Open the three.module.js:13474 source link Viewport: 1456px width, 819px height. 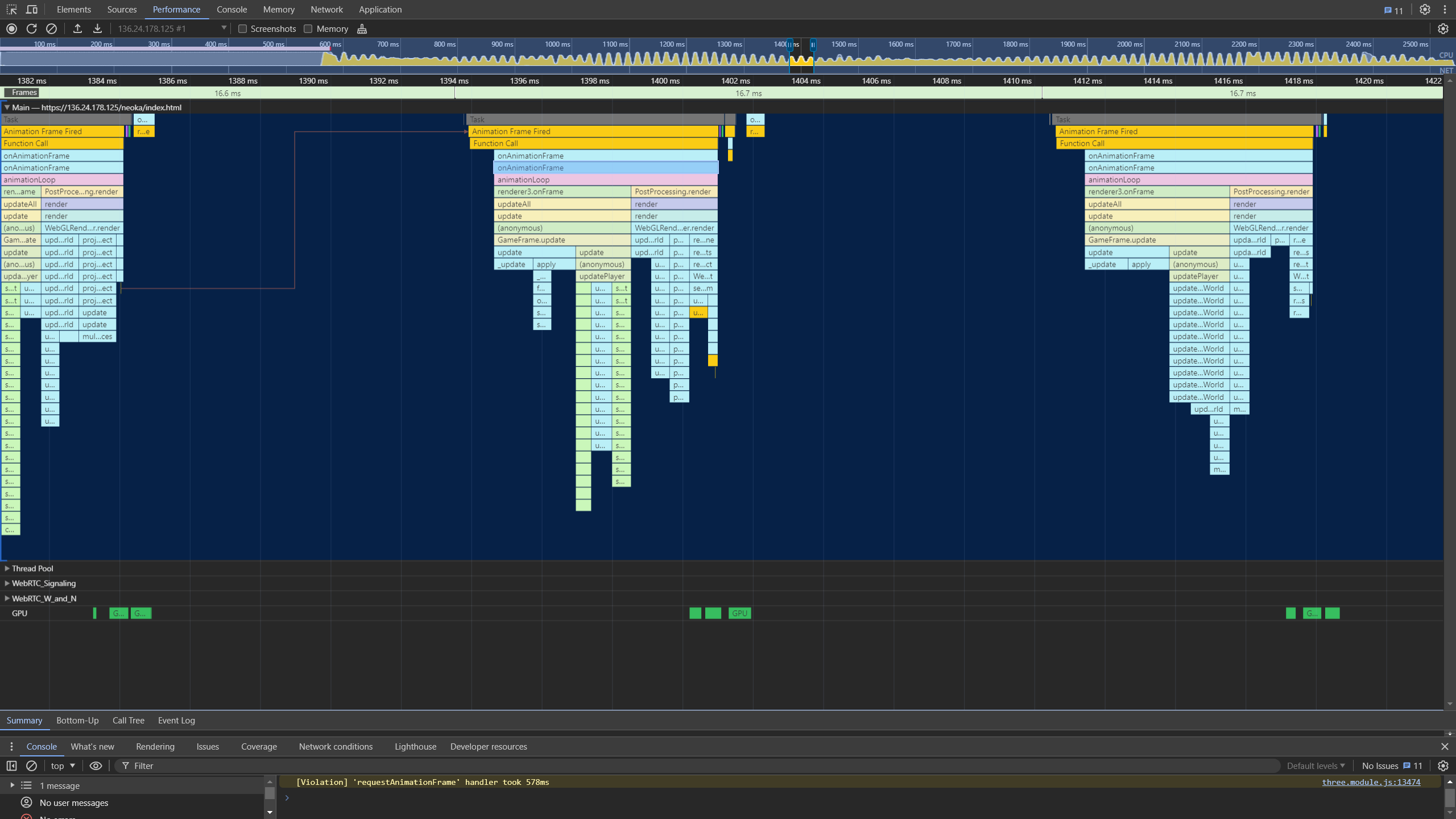(1371, 782)
